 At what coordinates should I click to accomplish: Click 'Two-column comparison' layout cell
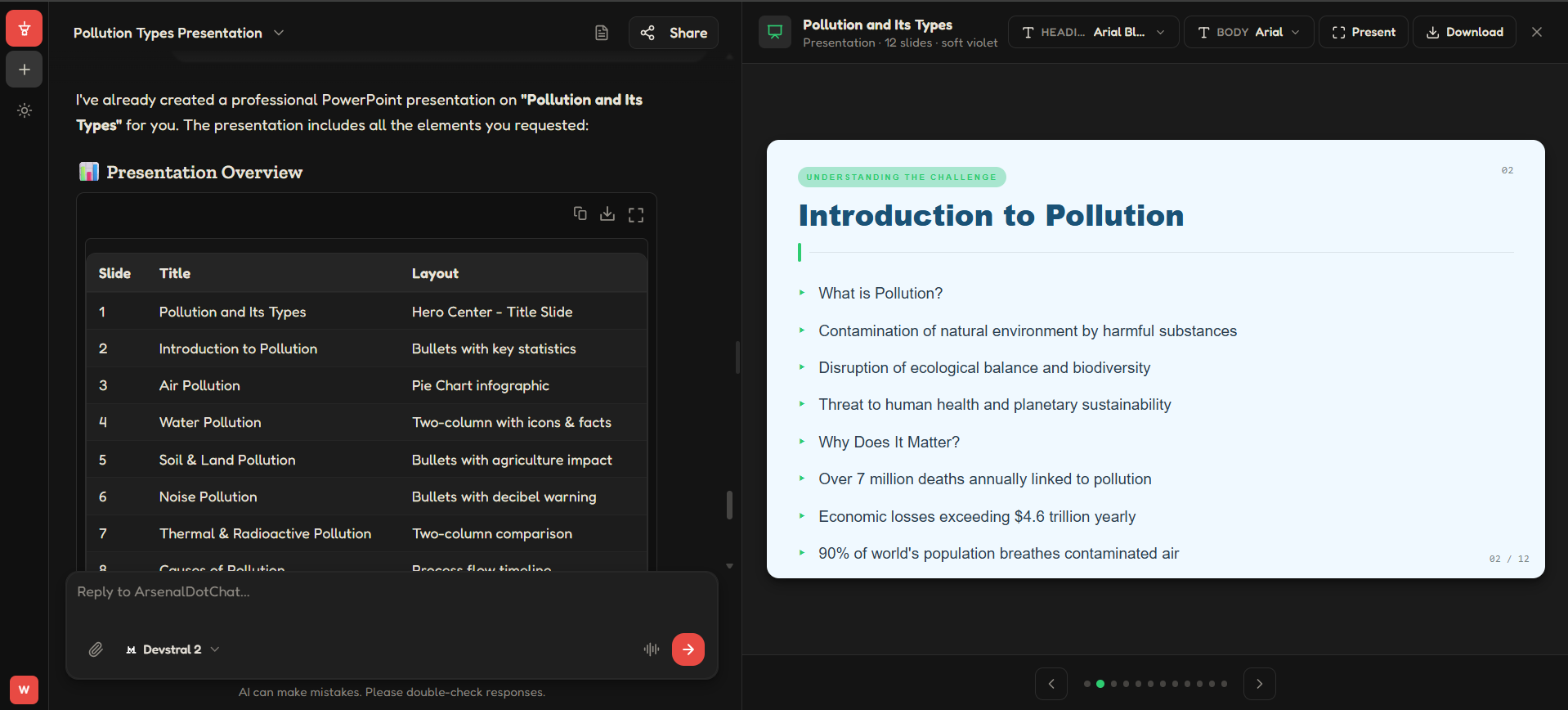coord(491,533)
